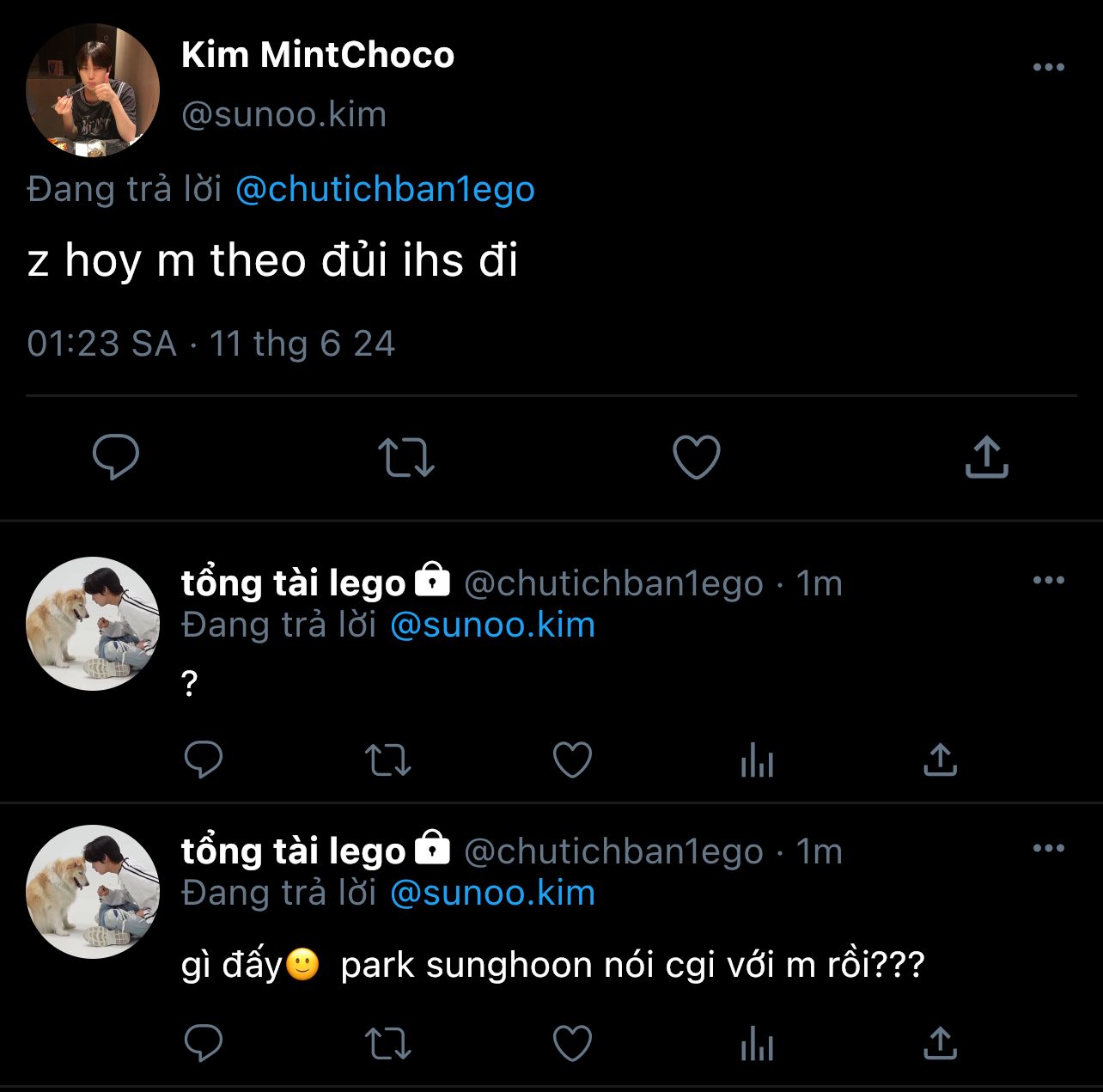Image resolution: width=1103 pixels, height=1092 pixels.
Task: Open the @chutichban1ego mention link in main tweet
Action: [385, 189]
